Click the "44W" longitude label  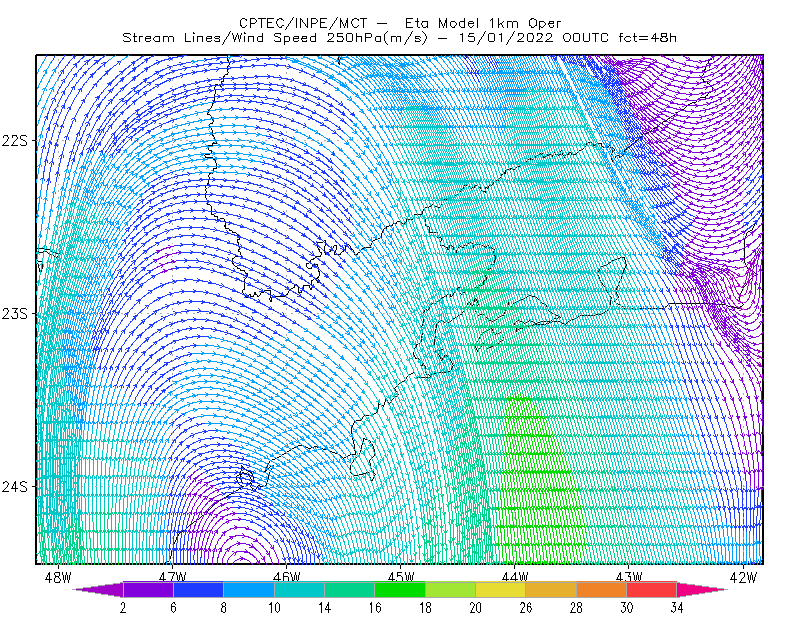[x=515, y=577]
